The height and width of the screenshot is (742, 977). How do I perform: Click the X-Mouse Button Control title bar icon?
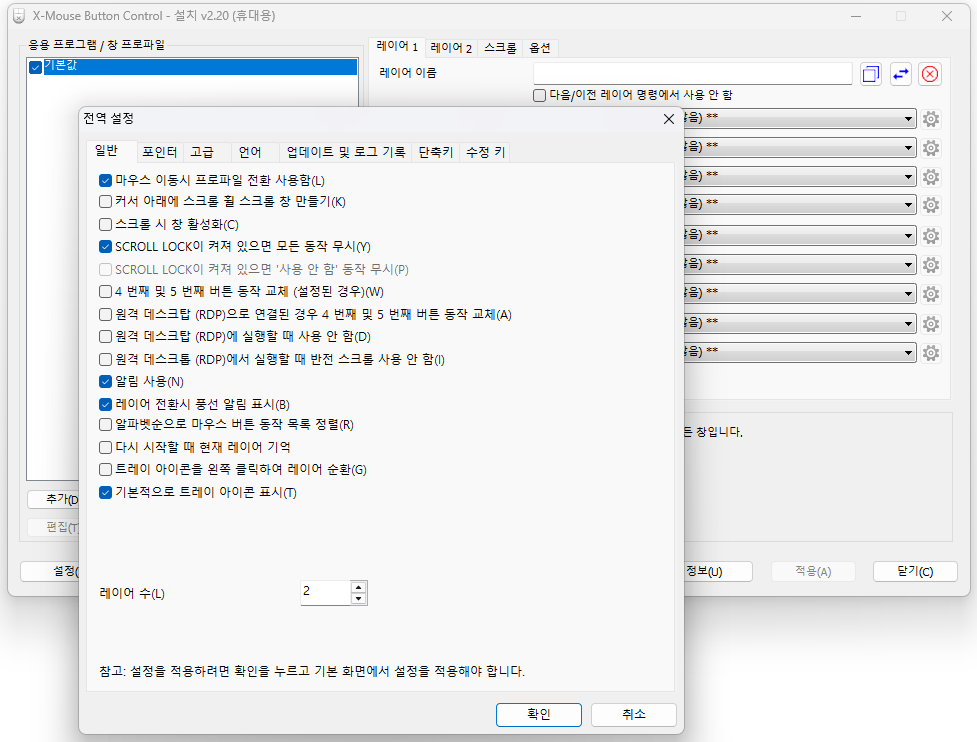point(19,16)
